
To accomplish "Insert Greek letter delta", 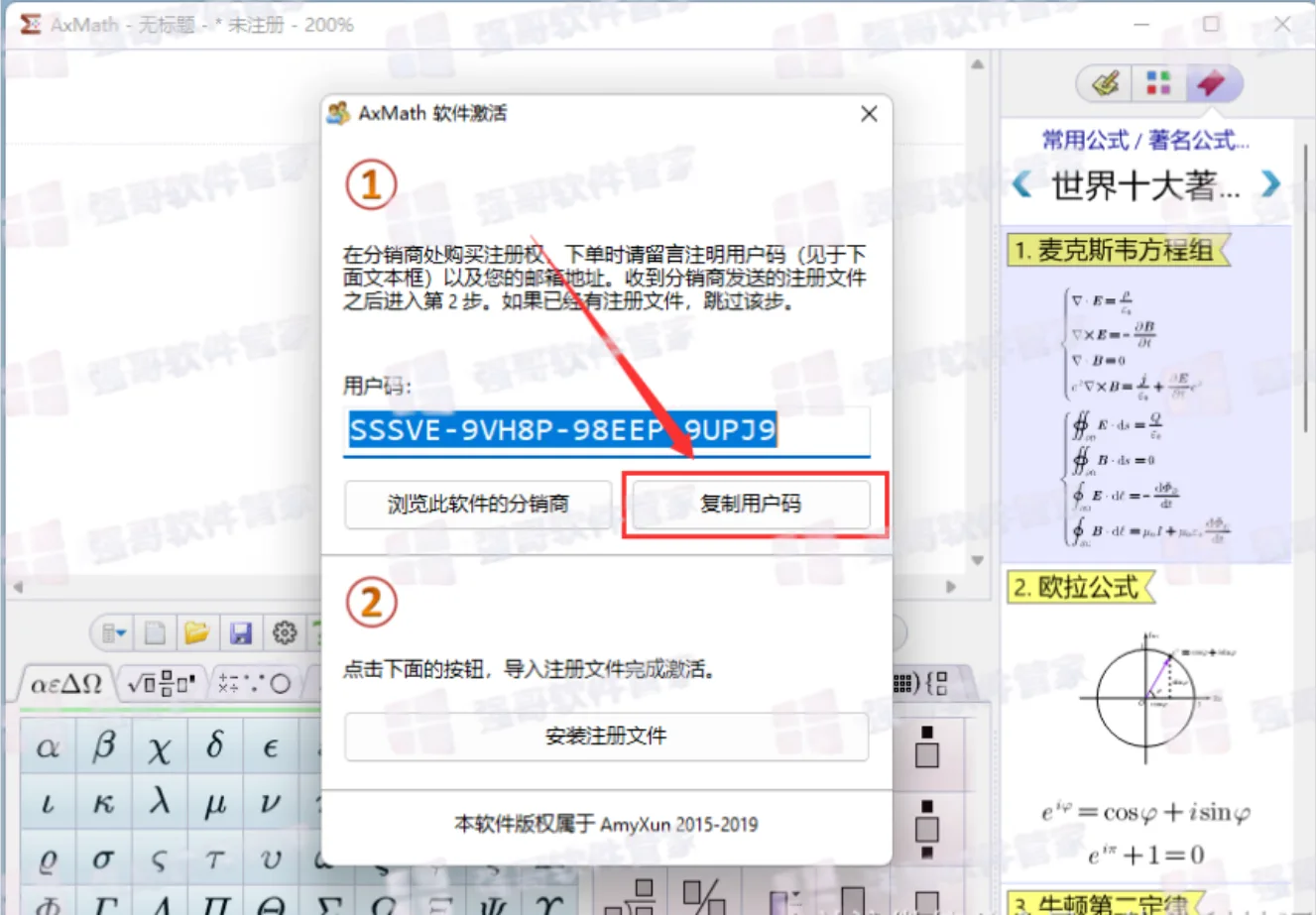I will click(x=214, y=747).
